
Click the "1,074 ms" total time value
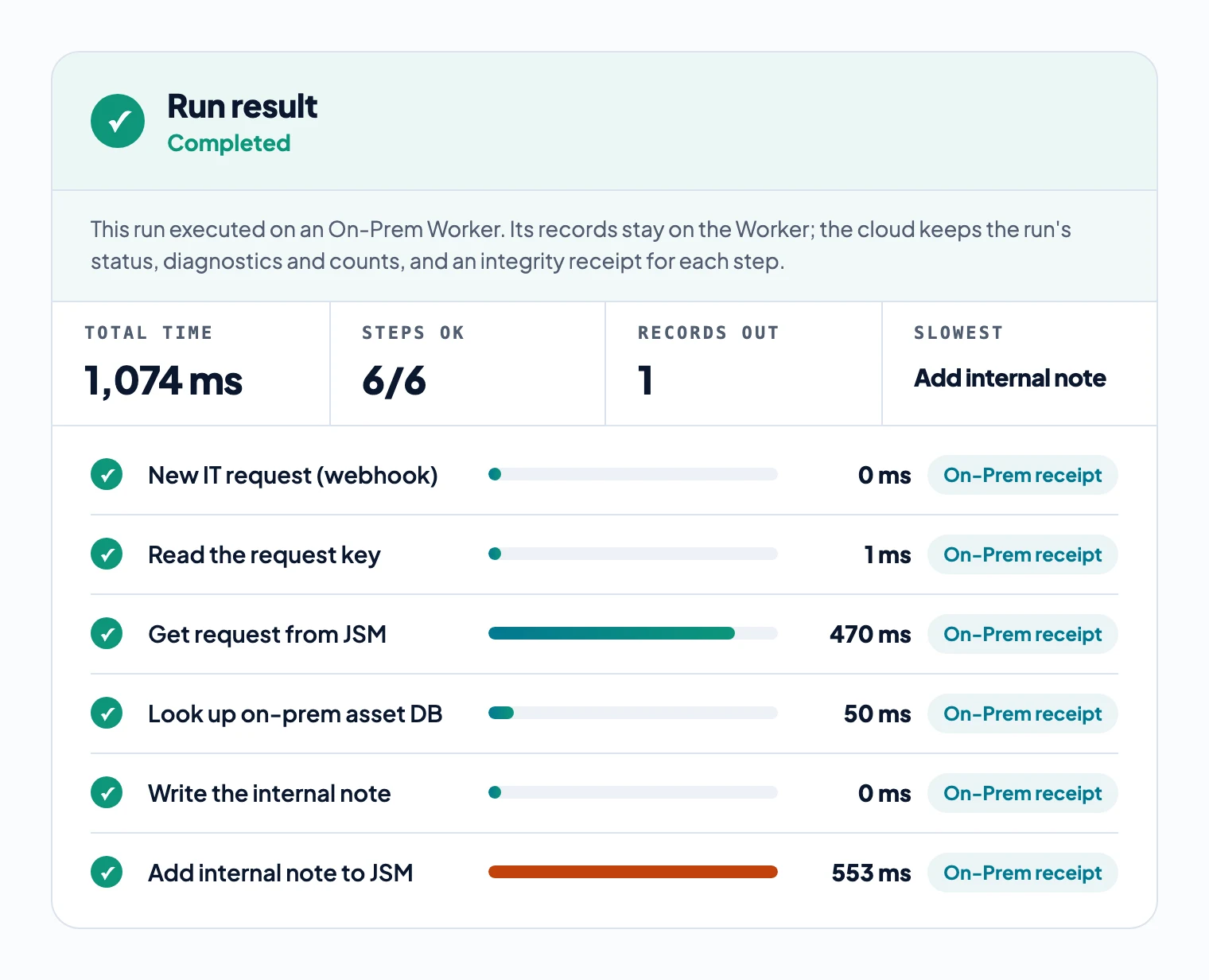(x=164, y=380)
